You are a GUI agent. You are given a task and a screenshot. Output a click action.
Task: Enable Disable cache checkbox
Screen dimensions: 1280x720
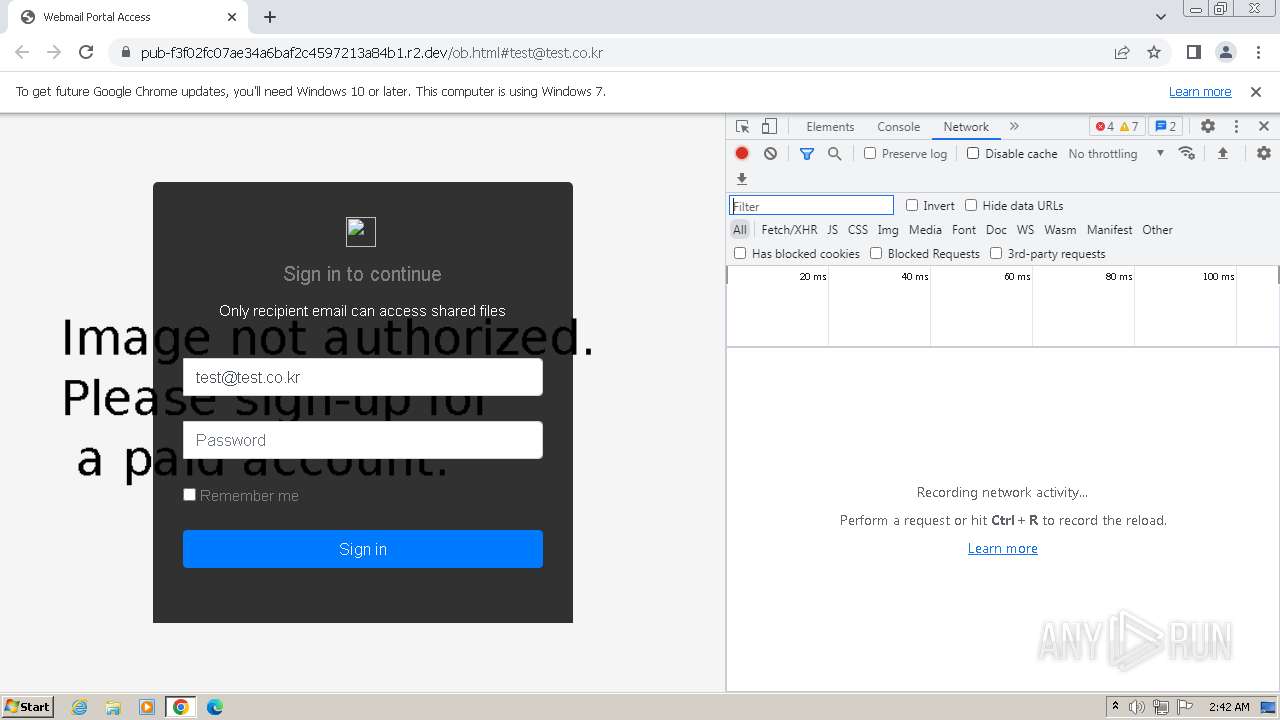973,153
